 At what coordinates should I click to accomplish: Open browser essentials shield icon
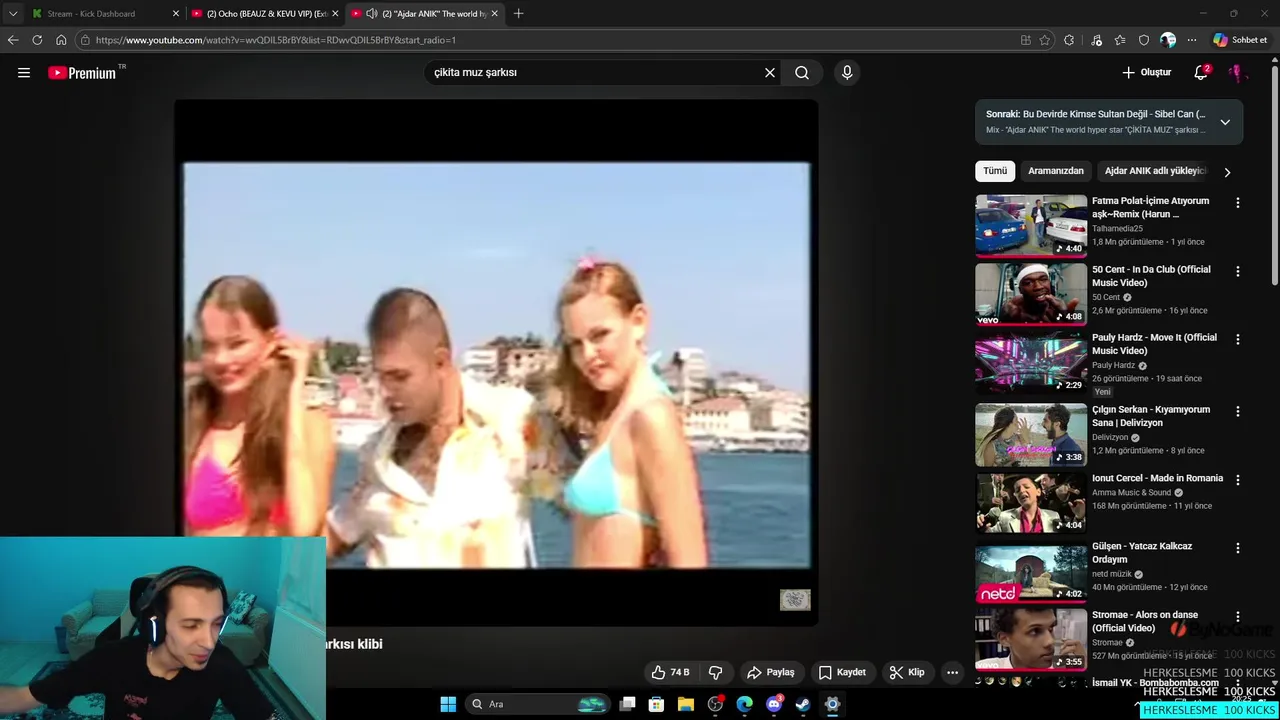tap(1144, 40)
